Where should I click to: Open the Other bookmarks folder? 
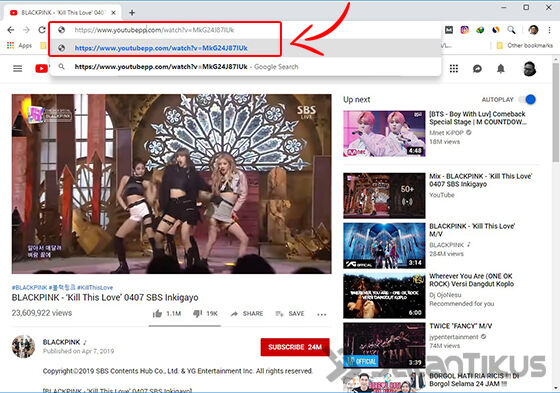524,45
